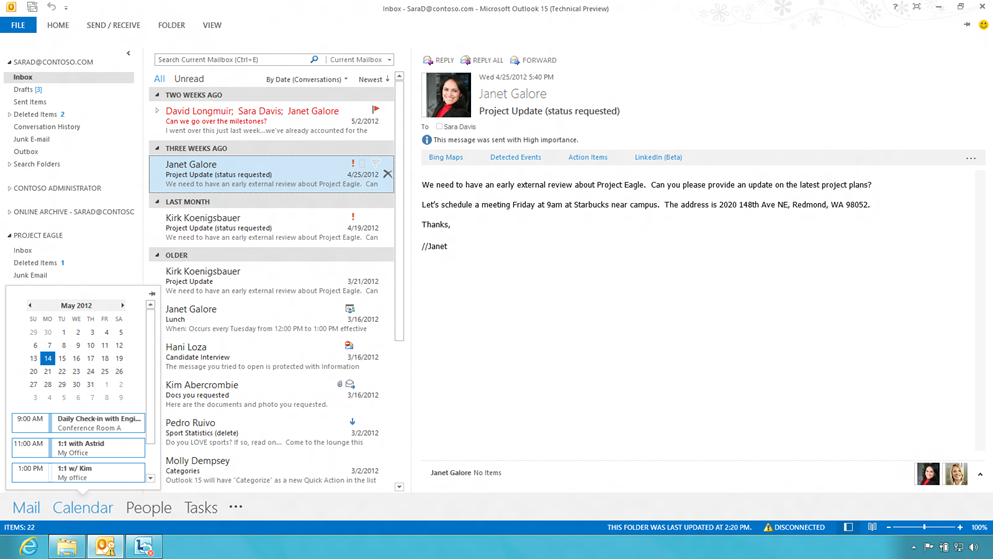The height and width of the screenshot is (559, 993).
Task: Collapse the folder pane with the chevron
Action: pos(129,53)
